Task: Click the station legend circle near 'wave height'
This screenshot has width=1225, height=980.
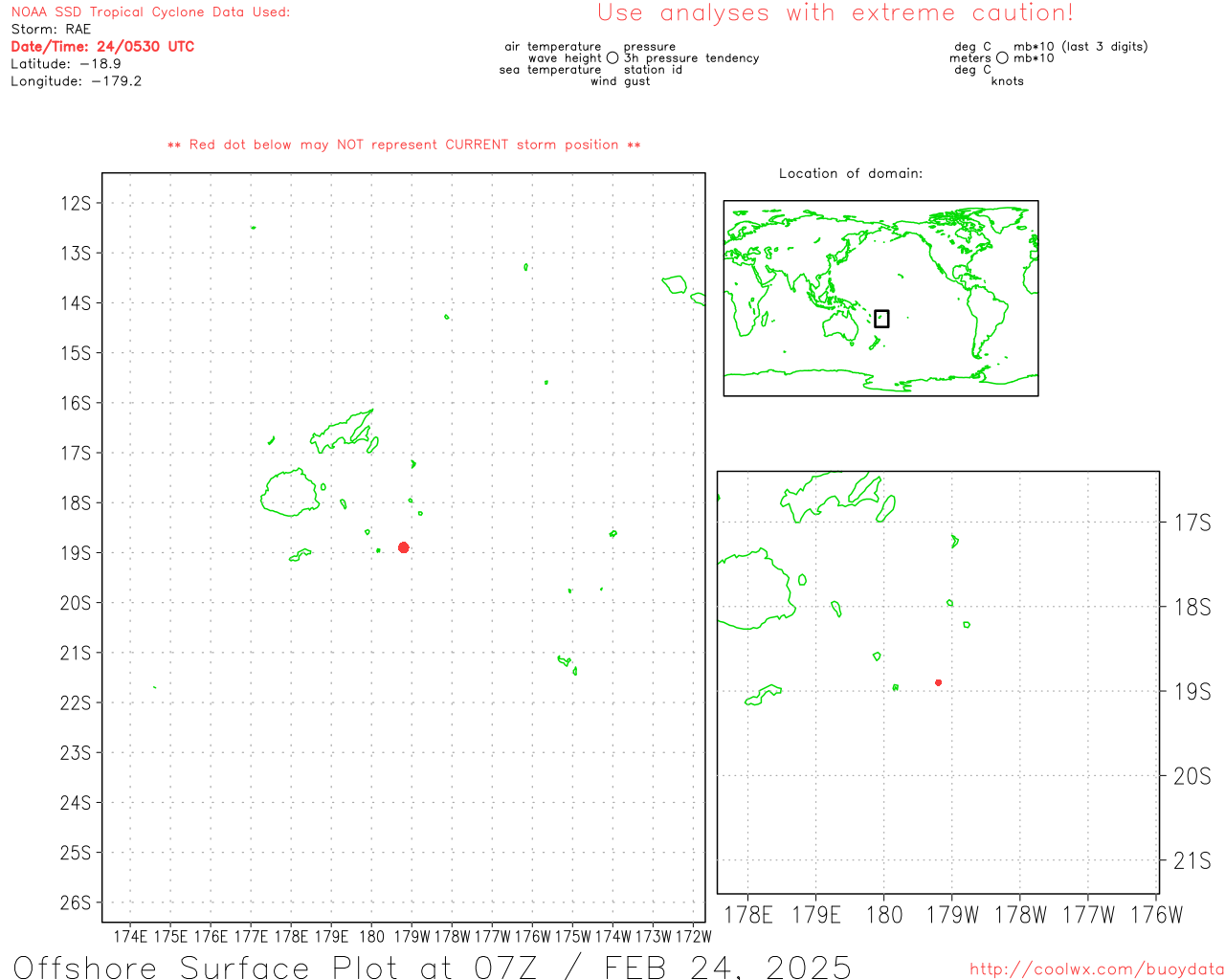Action: point(612,58)
